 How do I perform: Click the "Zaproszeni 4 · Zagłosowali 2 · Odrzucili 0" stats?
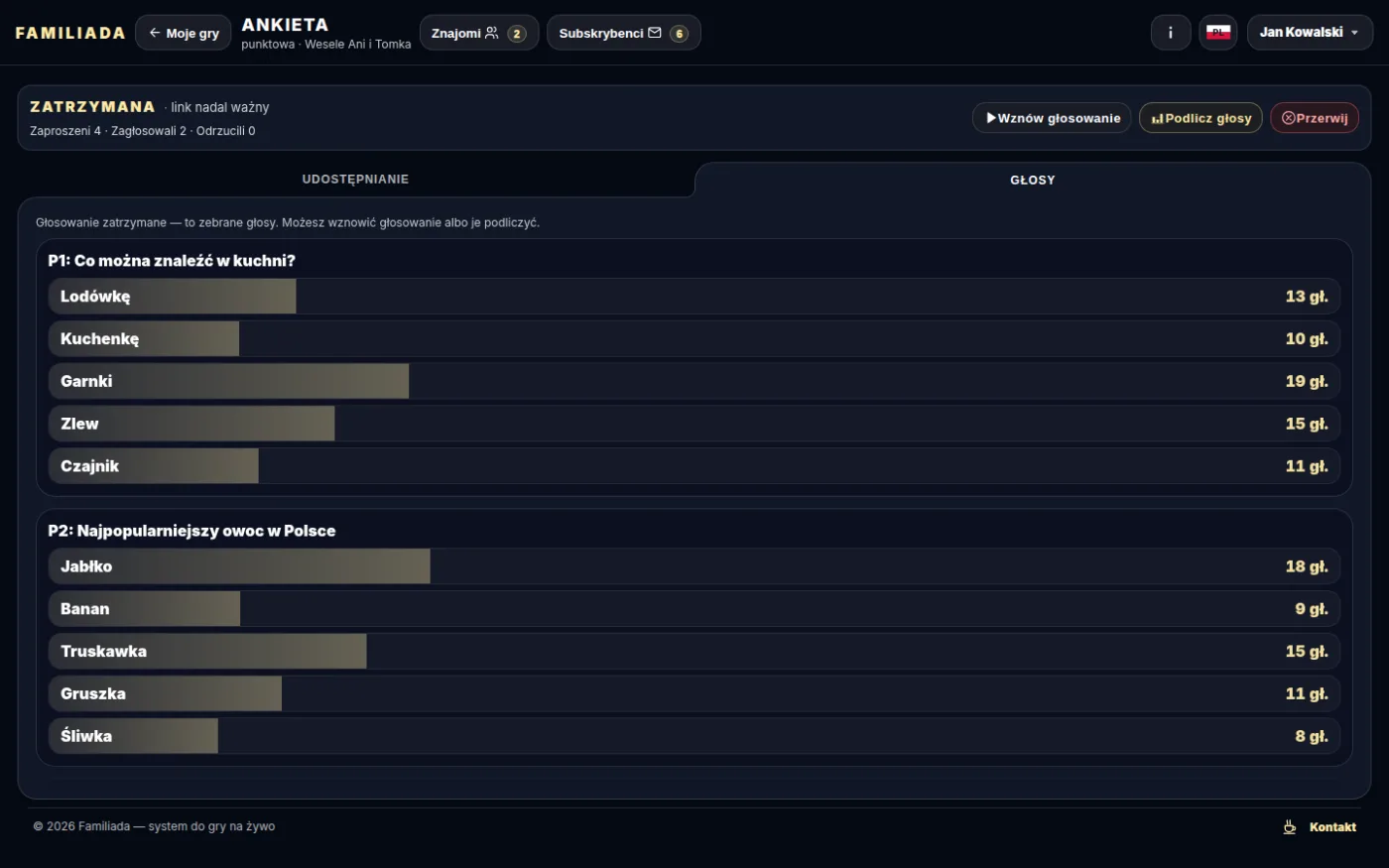tap(143, 131)
